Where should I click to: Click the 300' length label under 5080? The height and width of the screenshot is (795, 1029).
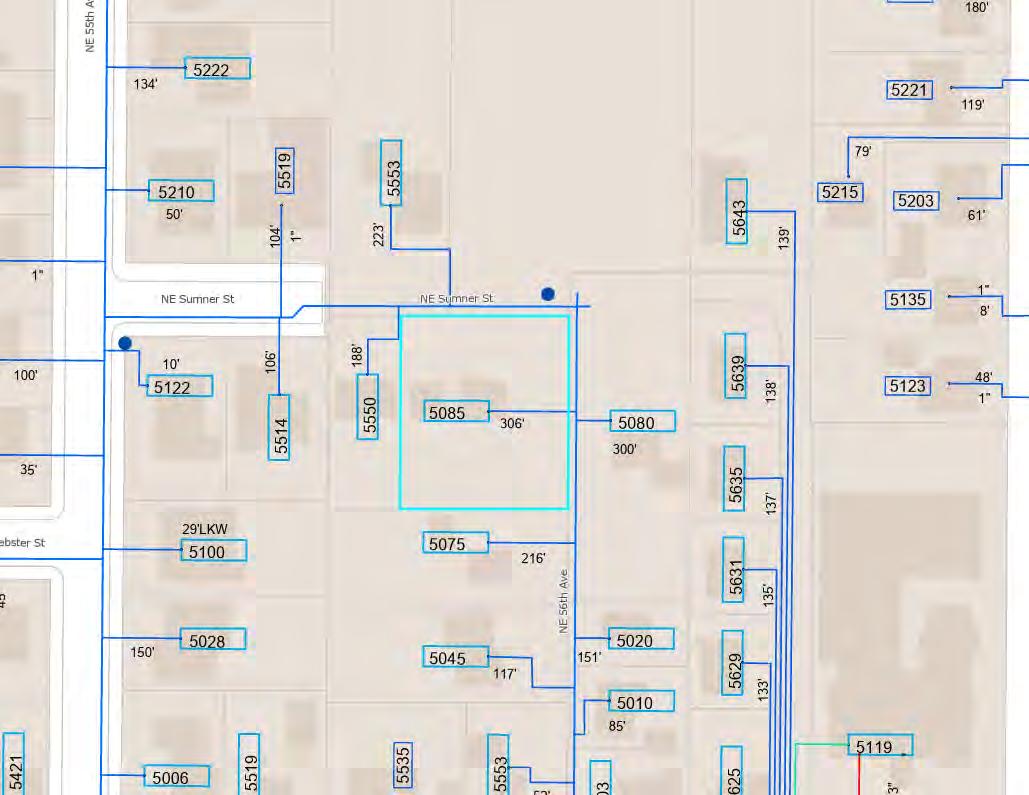(x=624, y=449)
